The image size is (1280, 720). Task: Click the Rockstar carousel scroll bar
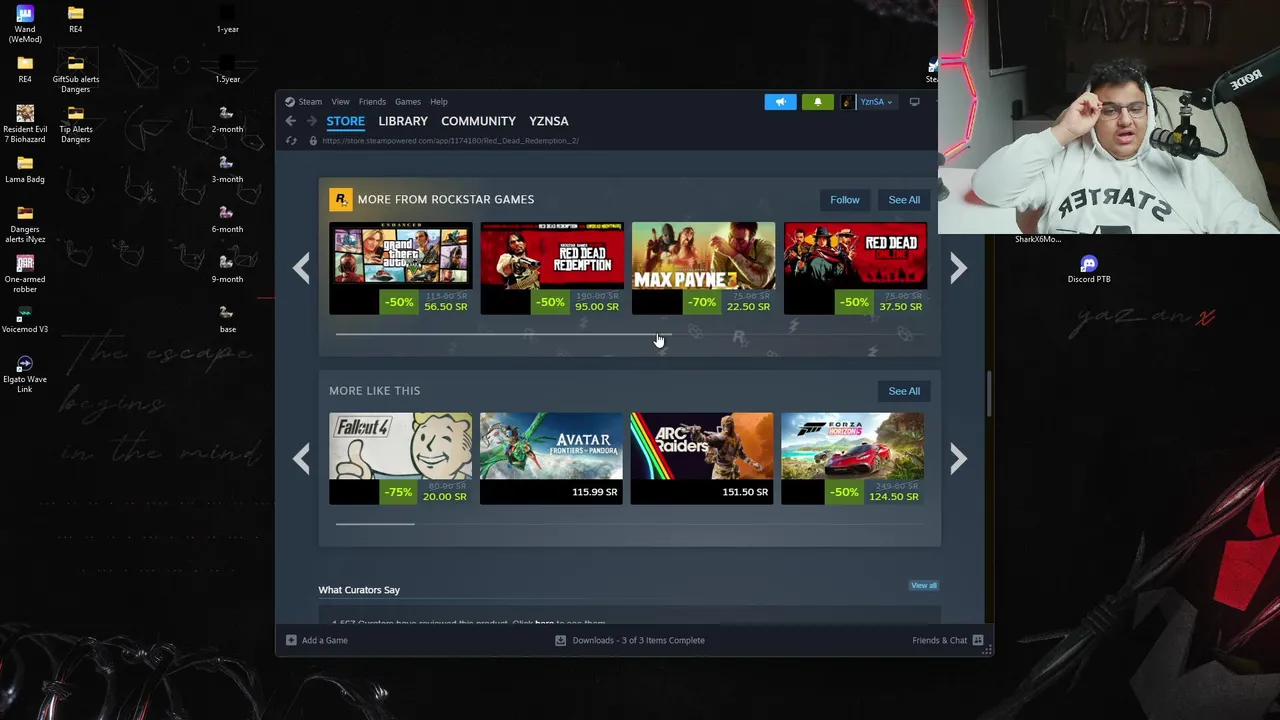[x=503, y=334]
